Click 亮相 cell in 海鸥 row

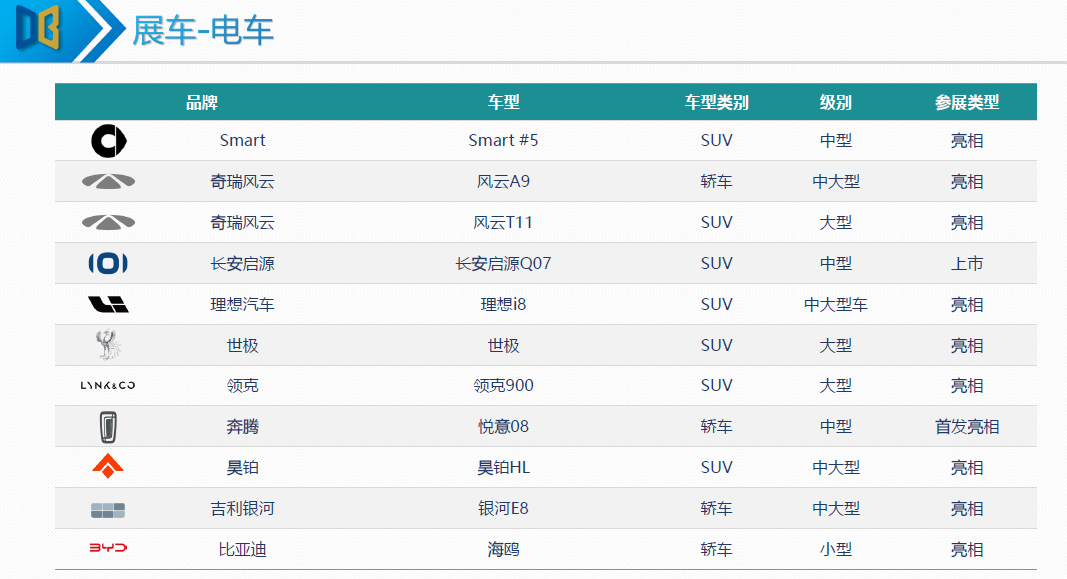pyautogui.click(x=967, y=549)
